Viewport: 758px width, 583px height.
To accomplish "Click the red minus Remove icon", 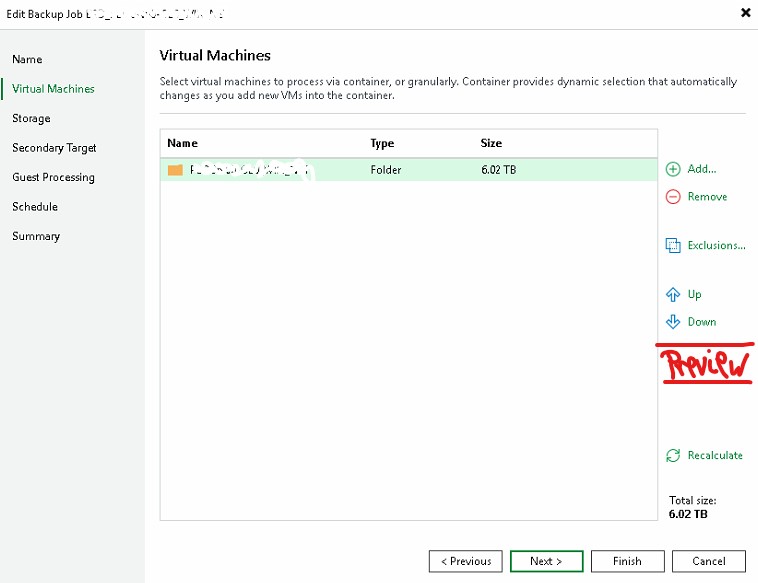I will pyautogui.click(x=673, y=197).
